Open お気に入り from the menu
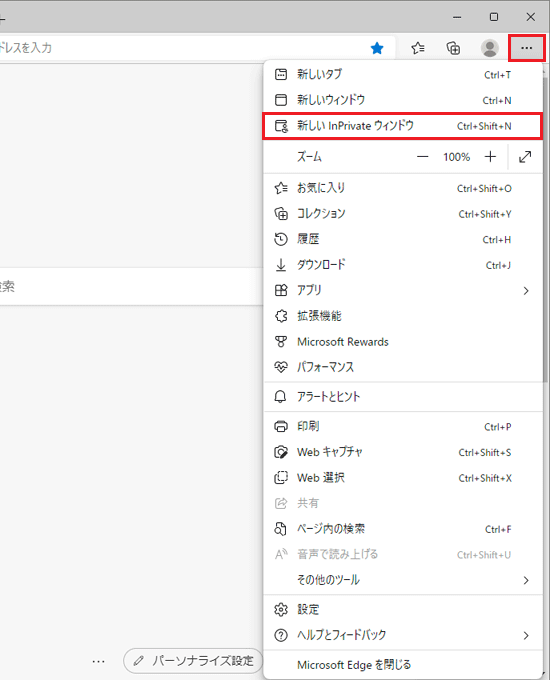Viewport: 550px width, 680px height. click(x=403, y=188)
